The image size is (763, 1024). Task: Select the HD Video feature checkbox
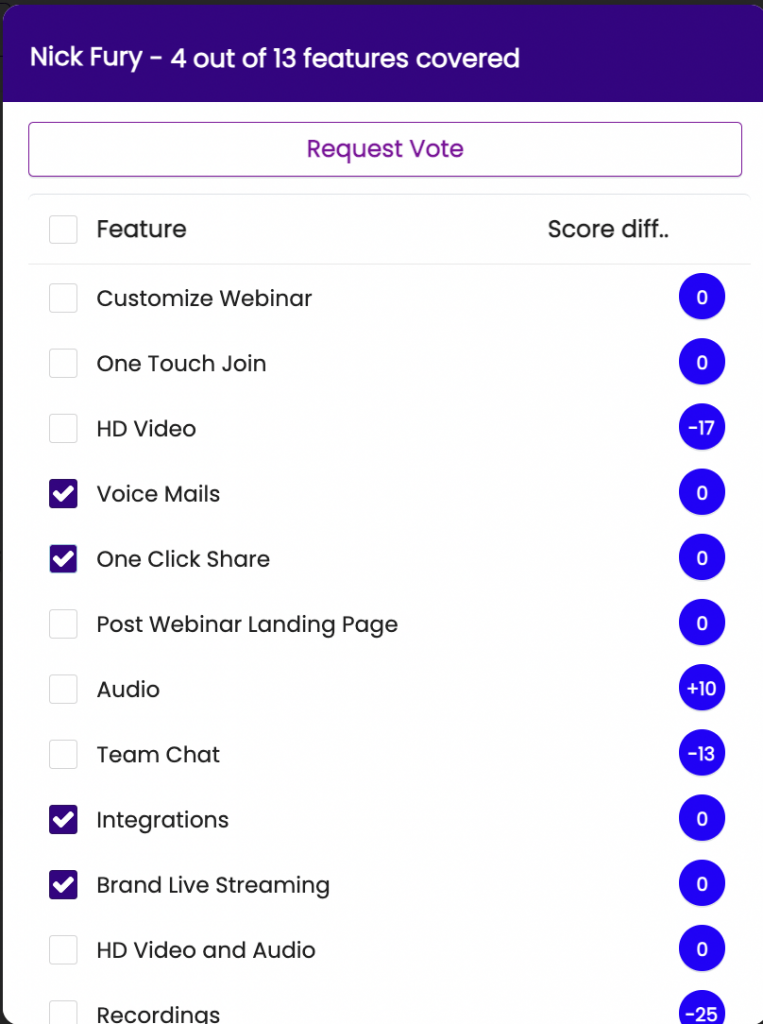[63, 429]
